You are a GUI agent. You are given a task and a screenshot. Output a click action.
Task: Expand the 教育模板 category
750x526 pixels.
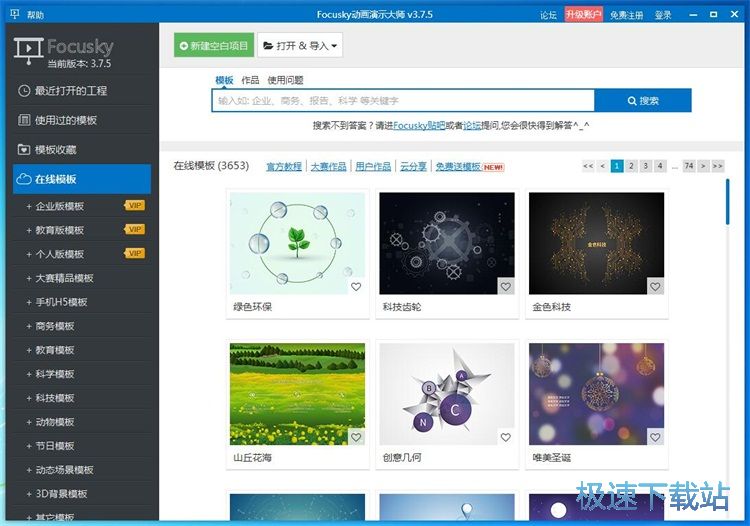[29, 350]
